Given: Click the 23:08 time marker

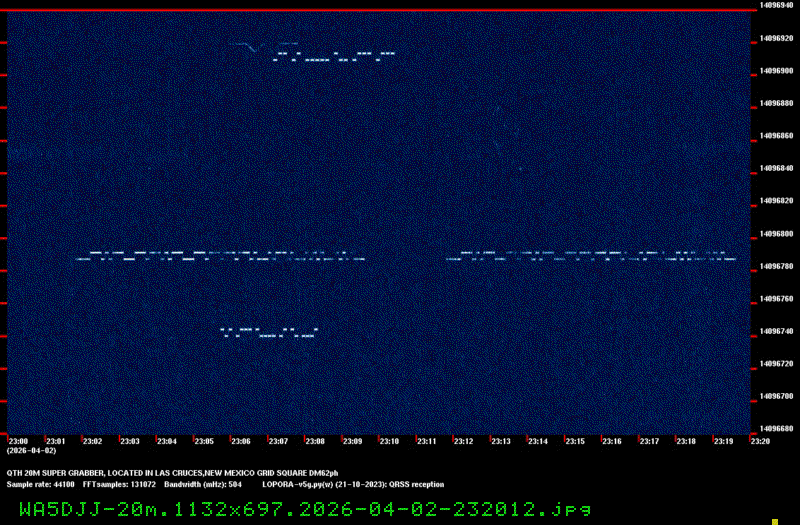Looking at the screenshot, I should (315, 441).
